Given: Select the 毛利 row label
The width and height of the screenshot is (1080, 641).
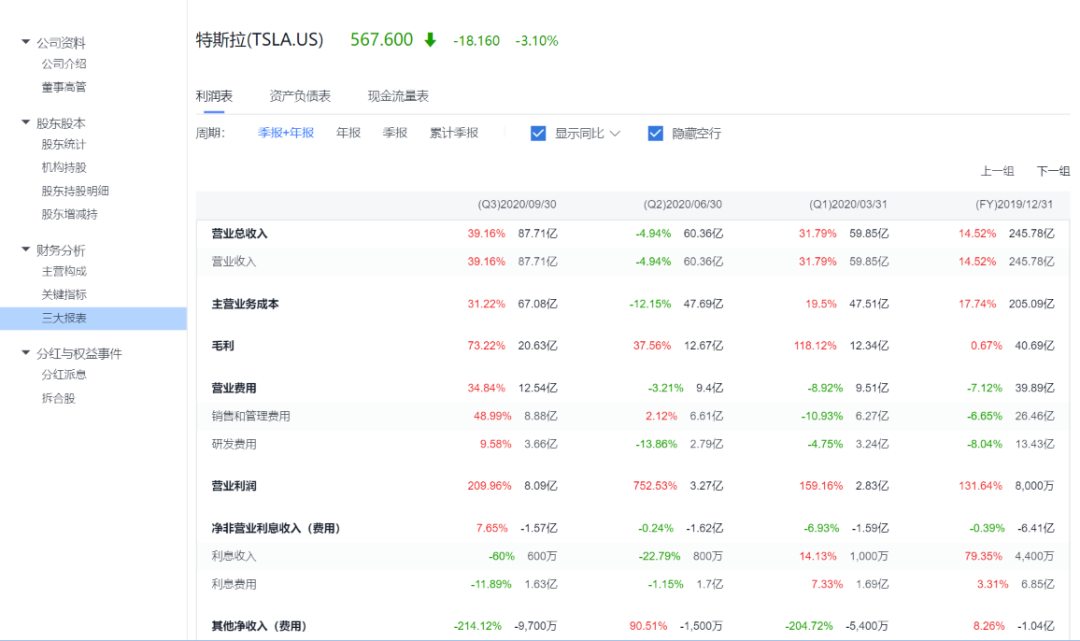Looking at the screenshot, I should click(x=222, y=346).
